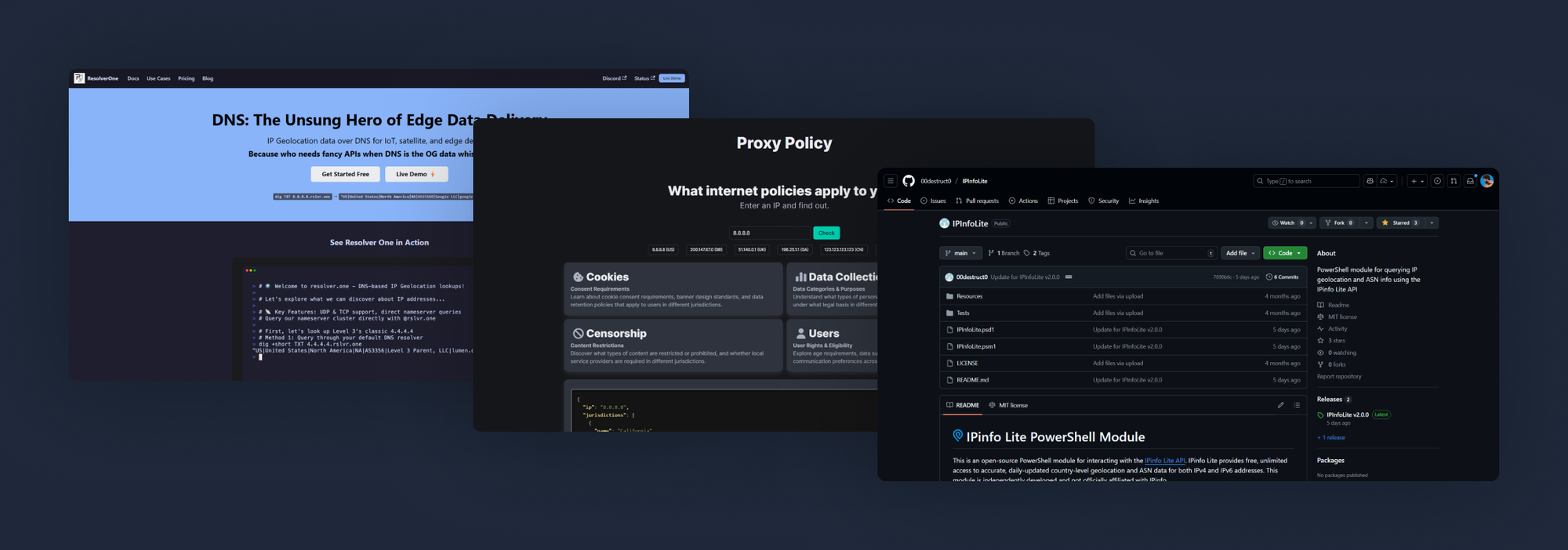Click the 0 forks icon in About
Screen dimensions: 1568x550
tap(1320, 364)
